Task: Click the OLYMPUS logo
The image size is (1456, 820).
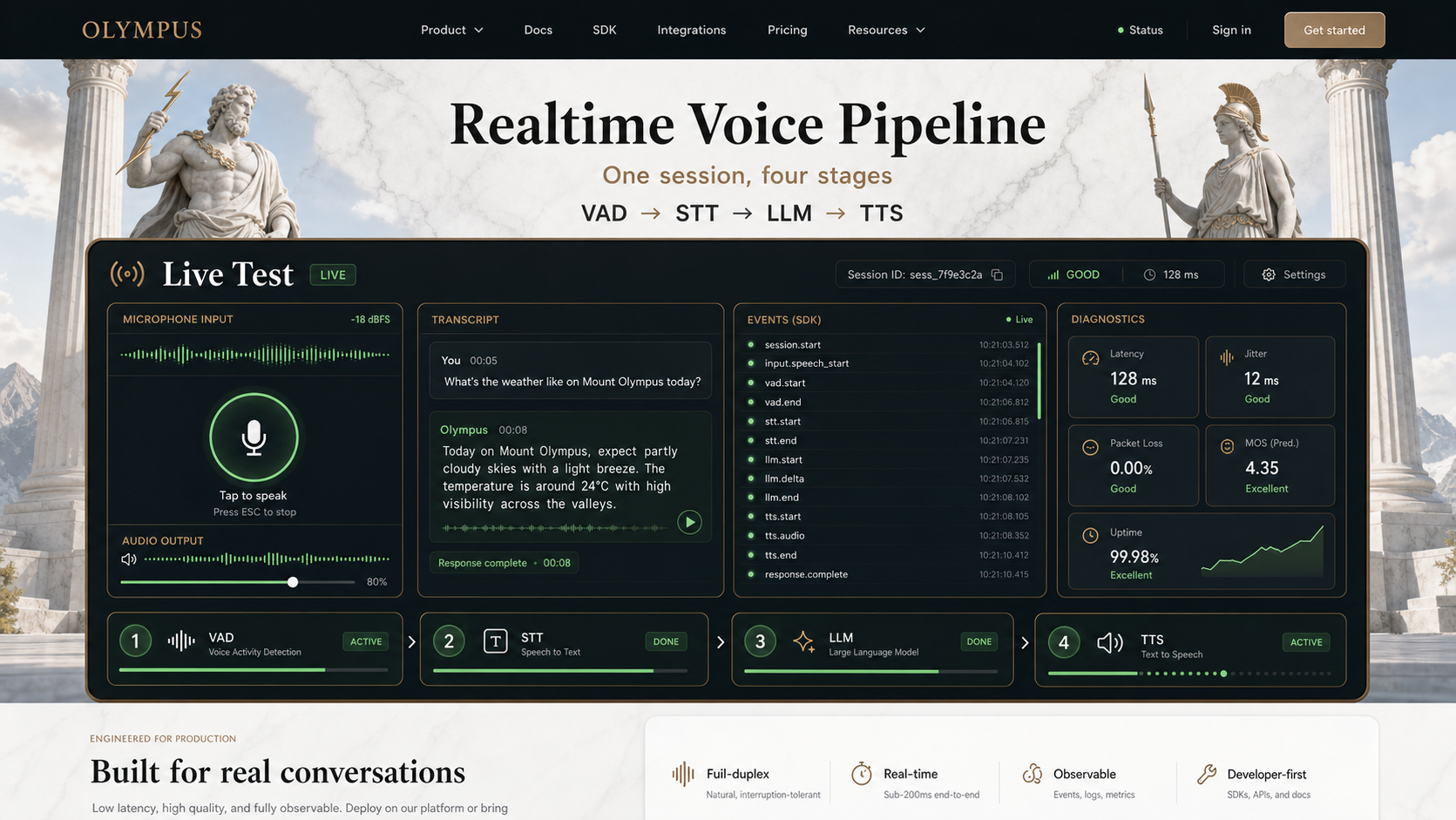Action: pyautogui.click(x=142, y=30)
